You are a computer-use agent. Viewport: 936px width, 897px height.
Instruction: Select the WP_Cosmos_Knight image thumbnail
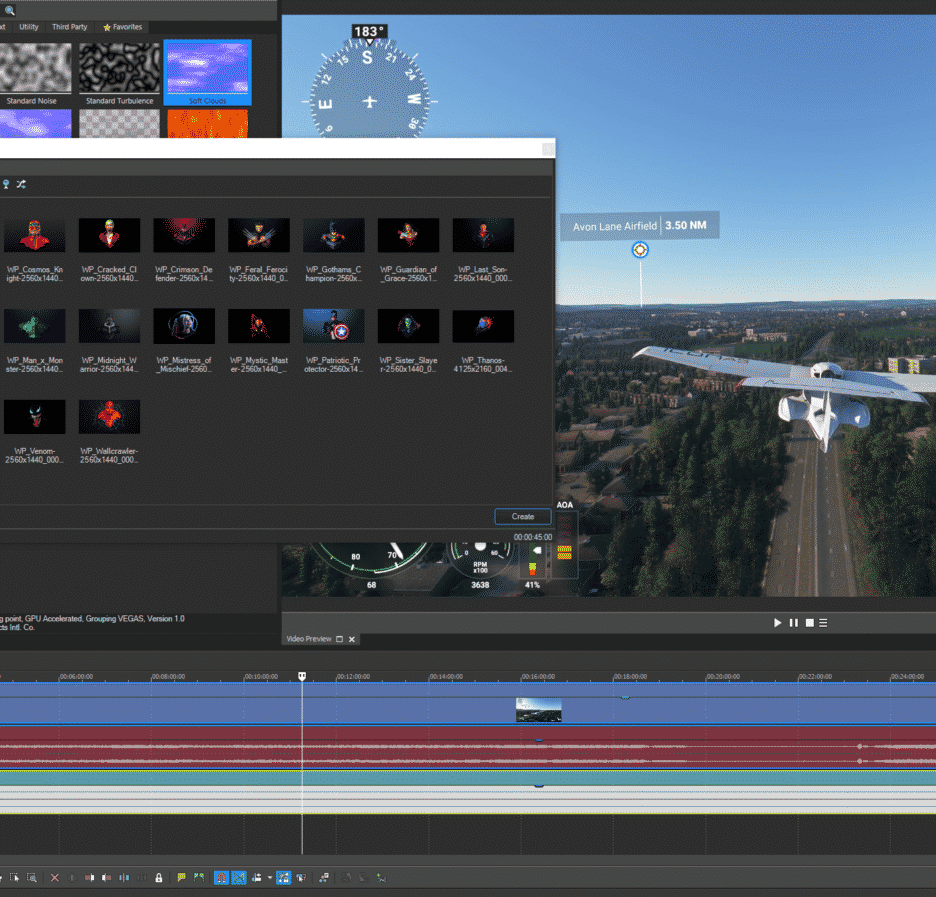pyautogui.click(x=35, y=235)
